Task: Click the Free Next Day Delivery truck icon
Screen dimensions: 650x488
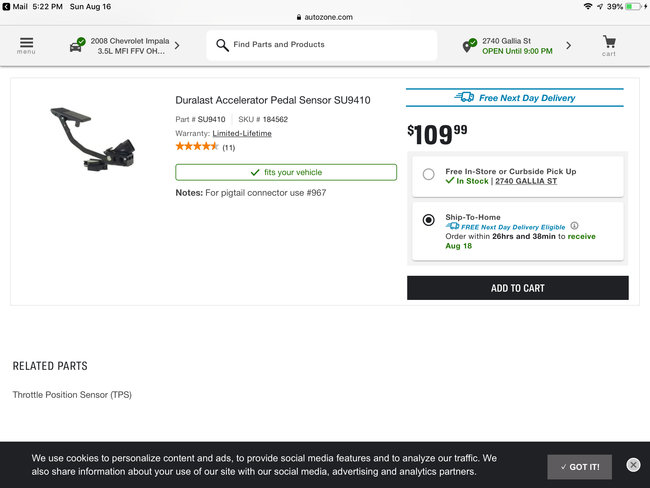Action: click(464, 98)
